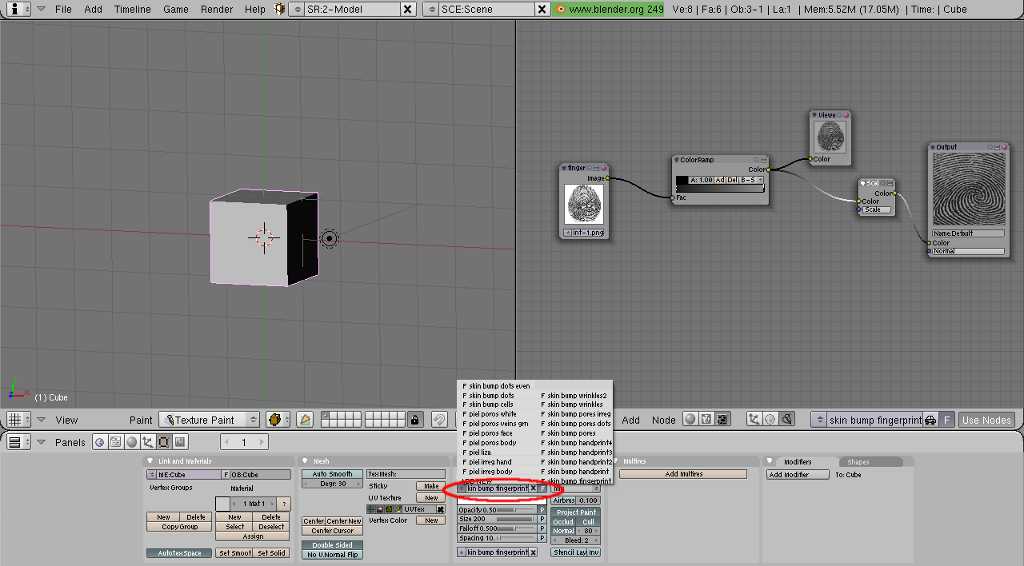Toggle the painting mask pencil icon
This screenshot has width=1024, height=566.
point(304,420)
